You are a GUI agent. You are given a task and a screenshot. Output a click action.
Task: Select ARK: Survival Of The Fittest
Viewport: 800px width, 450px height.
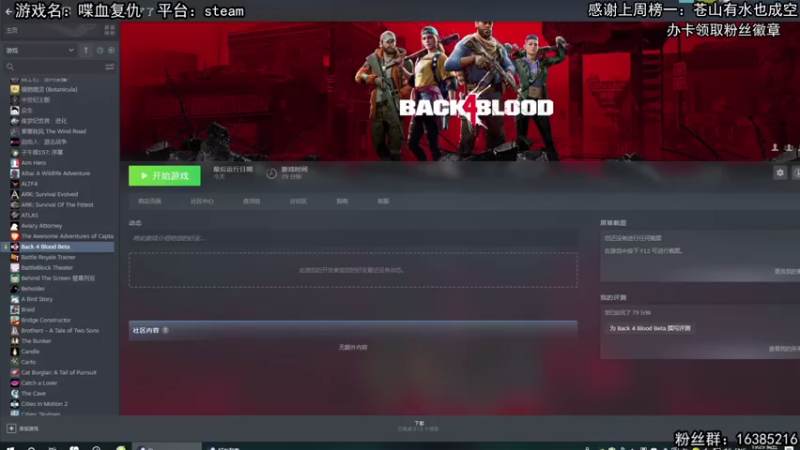click(57, 205)
